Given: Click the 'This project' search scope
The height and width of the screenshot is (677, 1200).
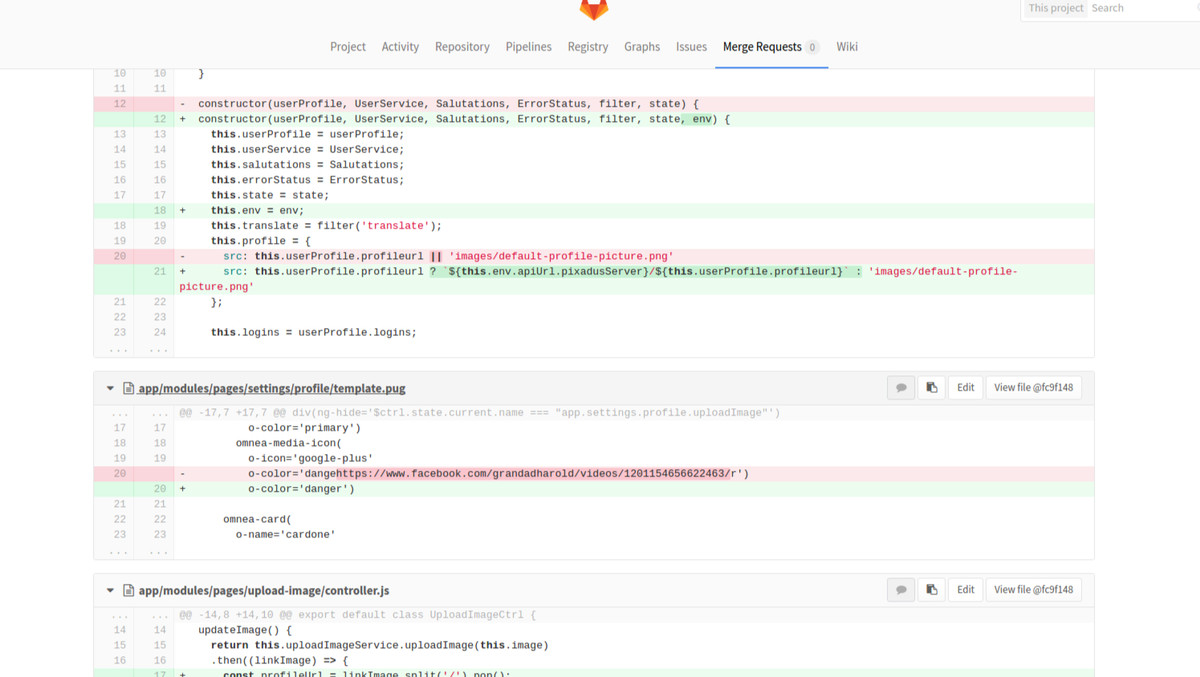Looking at the screenshot, I should [x=1056, y=8].
